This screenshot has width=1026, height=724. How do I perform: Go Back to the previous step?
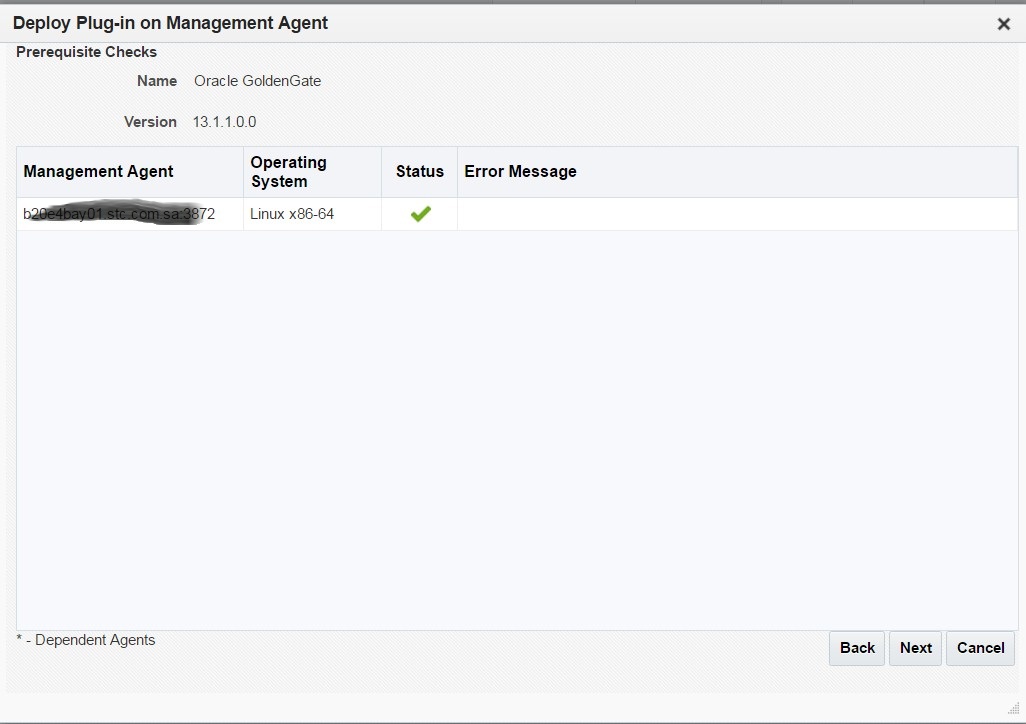pos(857,648)
